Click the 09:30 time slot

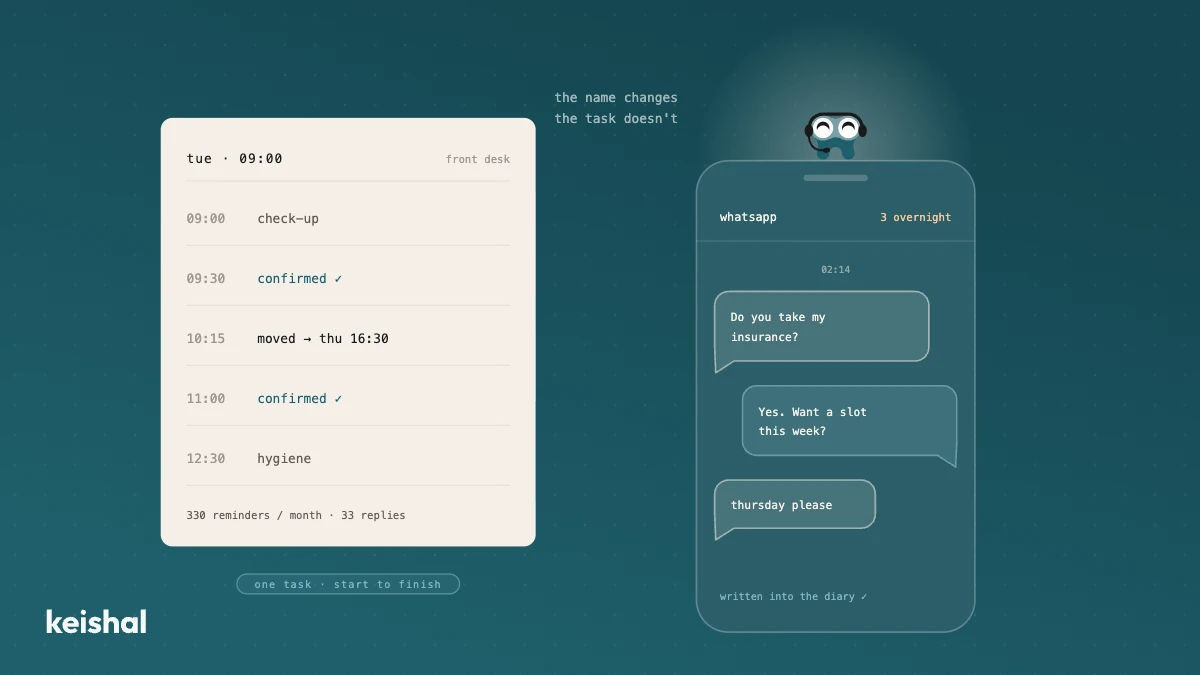206,278
